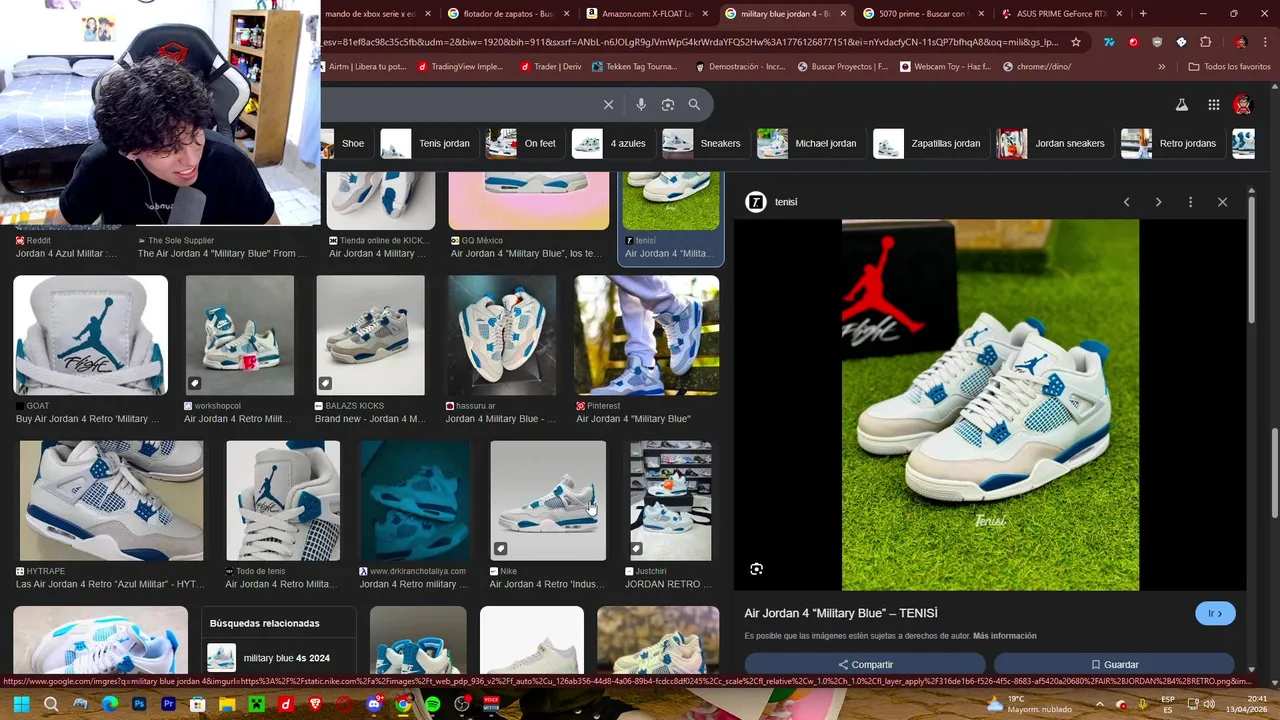The width and height of the screenshot is (1280, 720).
Task: Open the Google apps grid
Action: (1213, 104)
